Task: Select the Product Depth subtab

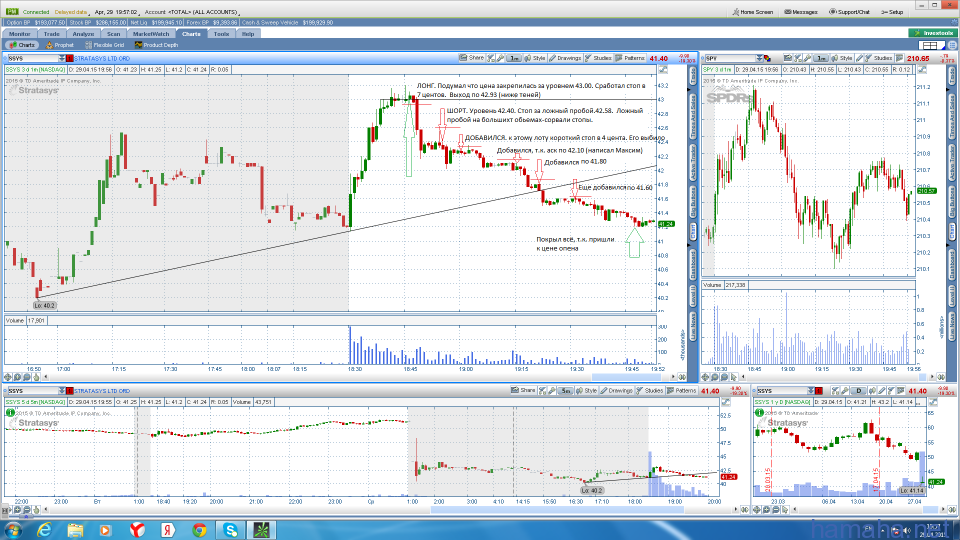Action: tap(157, 45)
